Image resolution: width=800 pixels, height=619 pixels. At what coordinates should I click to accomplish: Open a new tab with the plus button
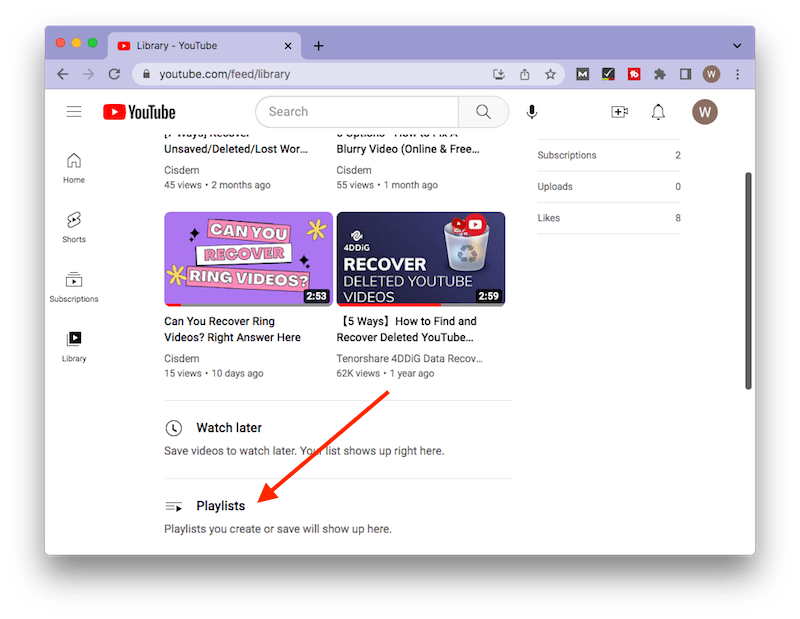[318, 45]
